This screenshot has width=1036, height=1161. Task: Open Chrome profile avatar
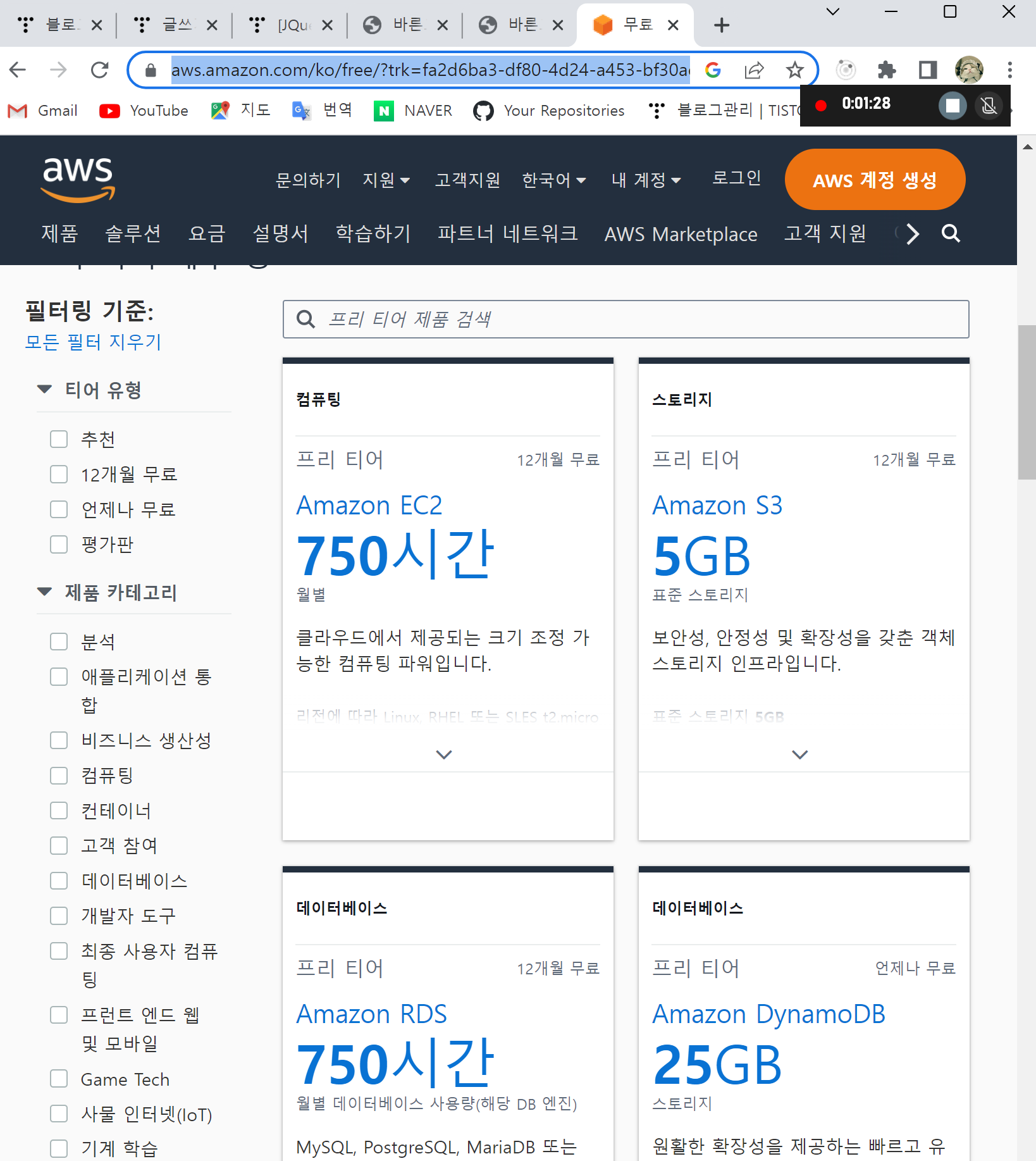click(969, 70)
